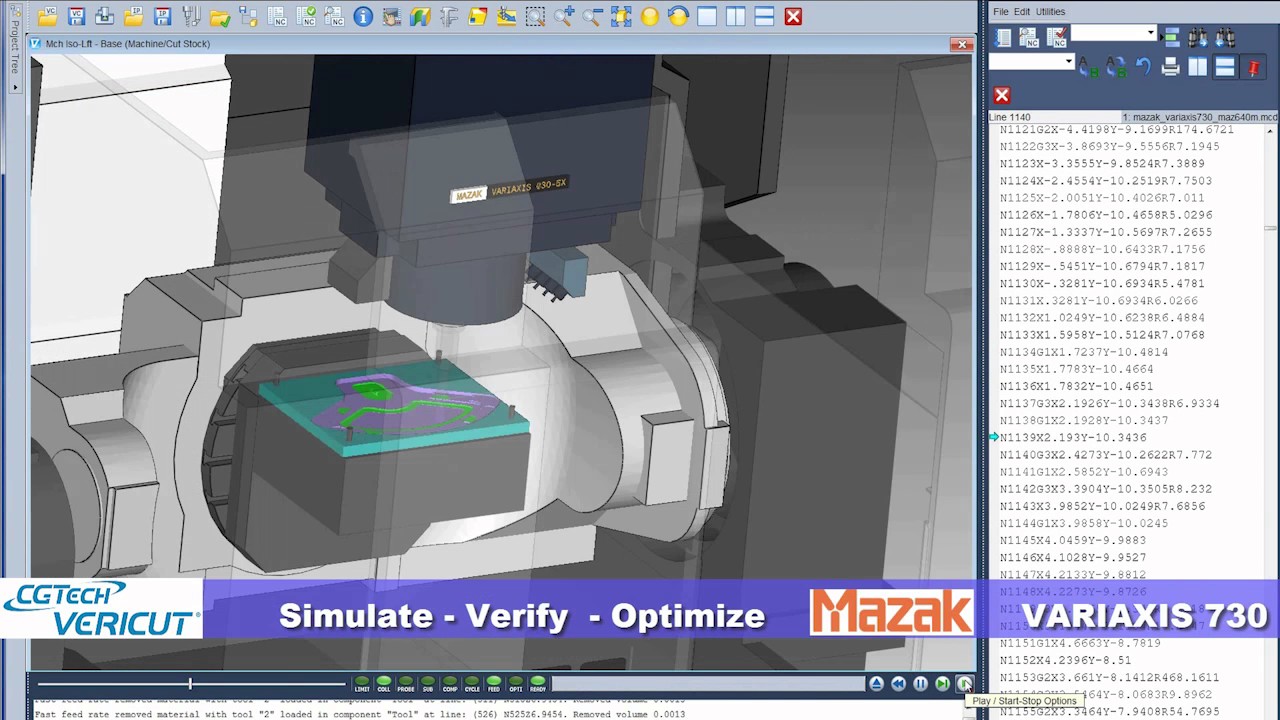Open the File menu in NC panel
This screenshot has width=1280, height=720.
[1001, 11]
